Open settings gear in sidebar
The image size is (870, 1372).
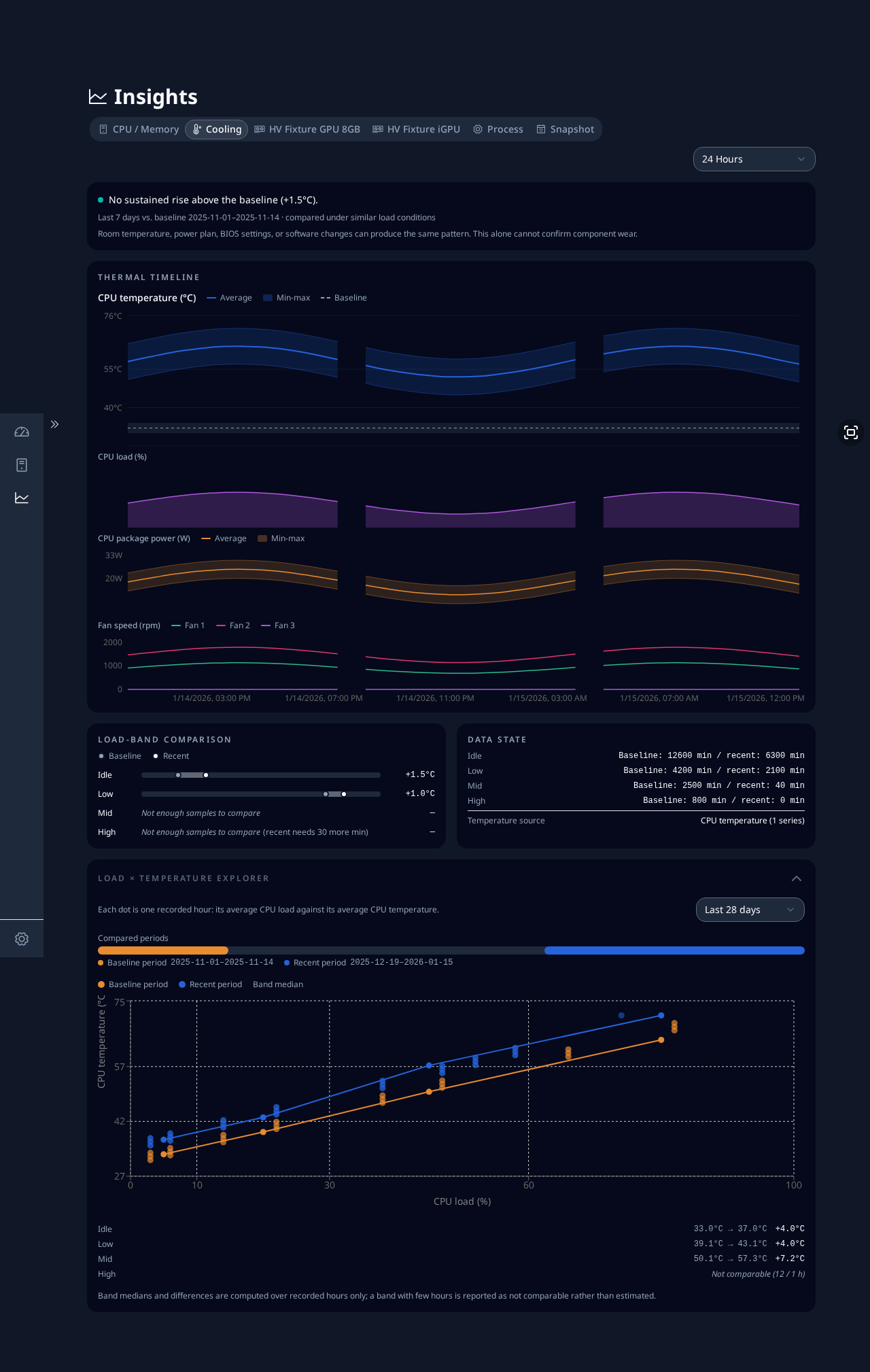pyautogui.click(x=22, y=939)
